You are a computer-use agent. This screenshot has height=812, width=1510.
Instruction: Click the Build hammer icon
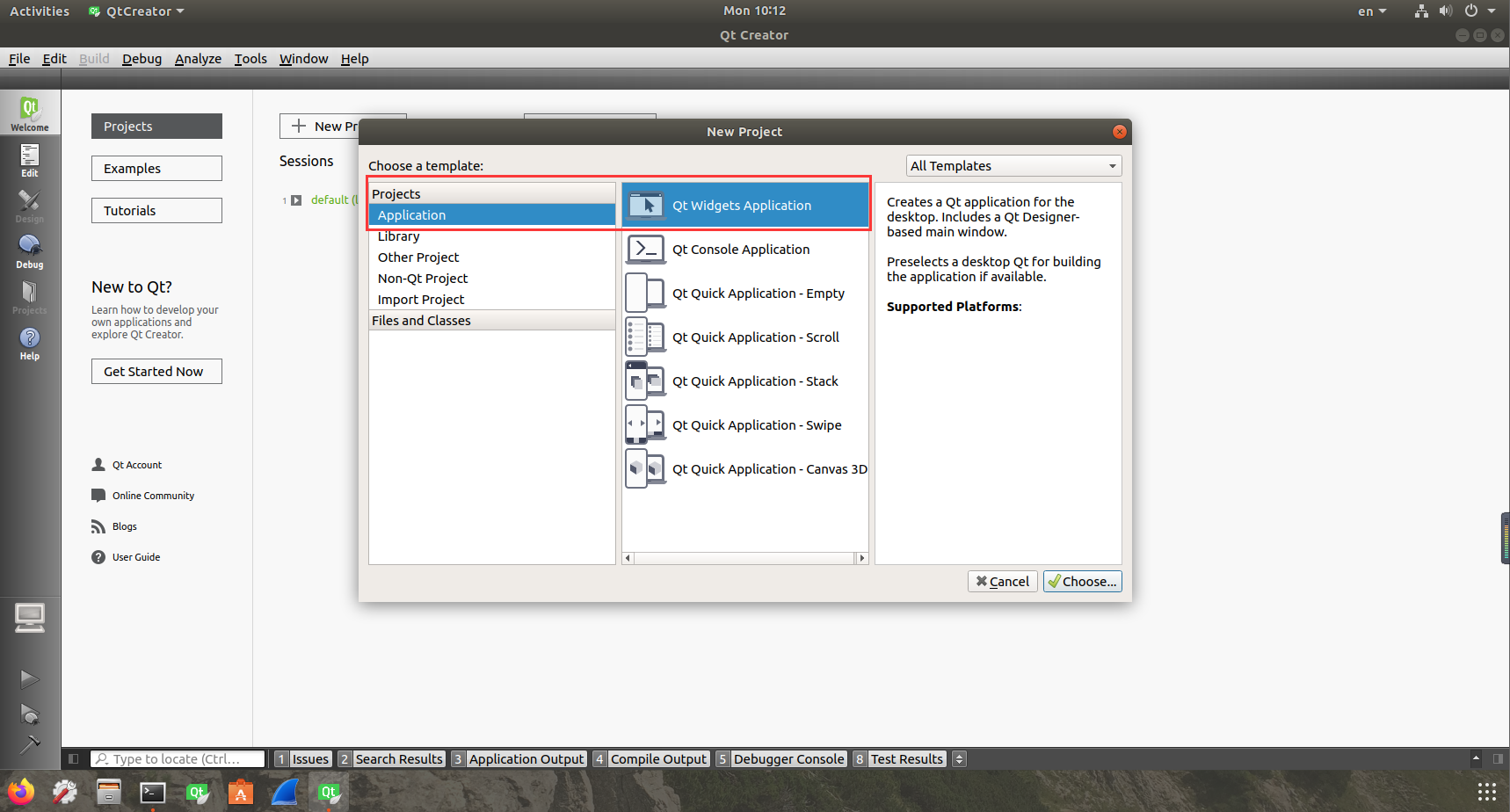(x=30, y=745)
